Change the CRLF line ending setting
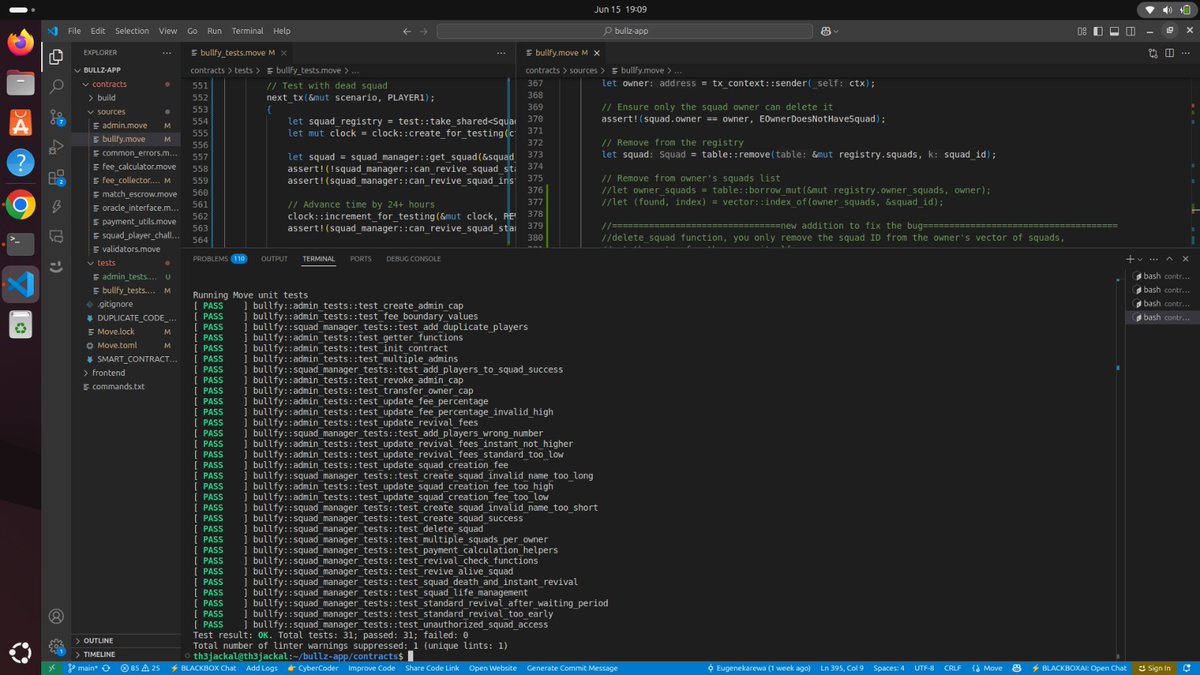 coord(954,668)
